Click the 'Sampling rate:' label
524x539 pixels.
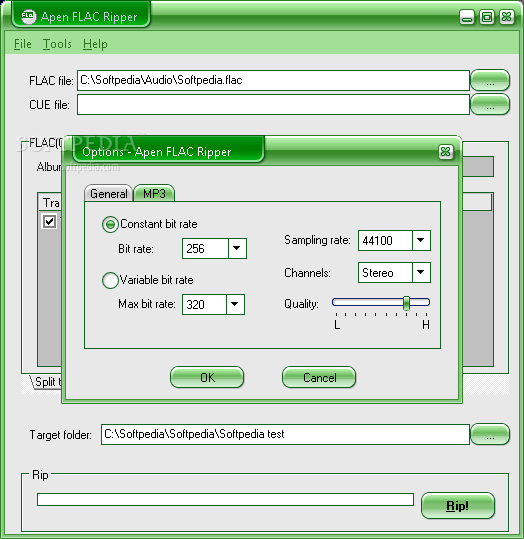pyautogui.click(x=317, y=240)
